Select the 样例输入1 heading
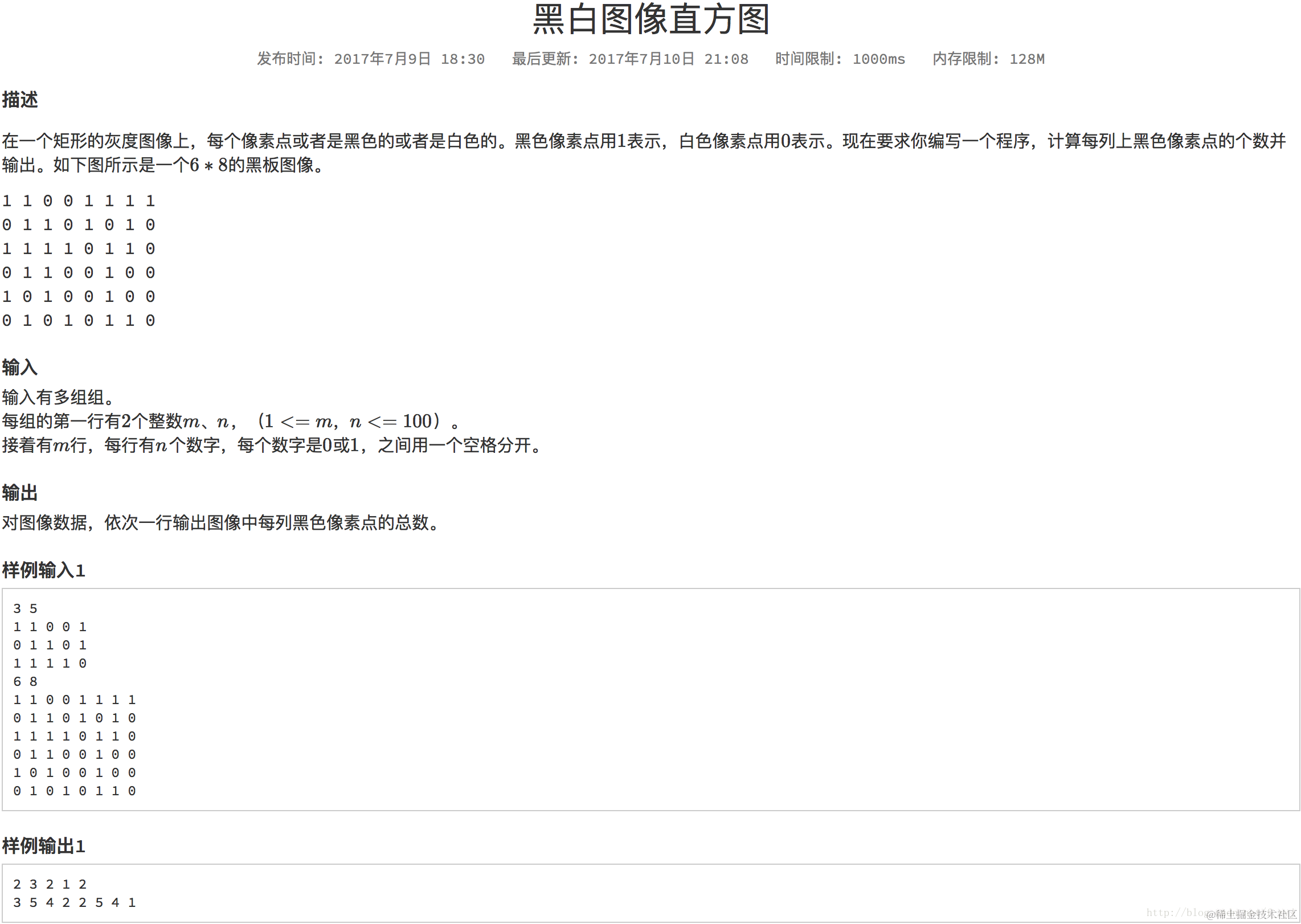Image resolution: width=1301 pixels, height=924 pixels. tap(44, 570)
